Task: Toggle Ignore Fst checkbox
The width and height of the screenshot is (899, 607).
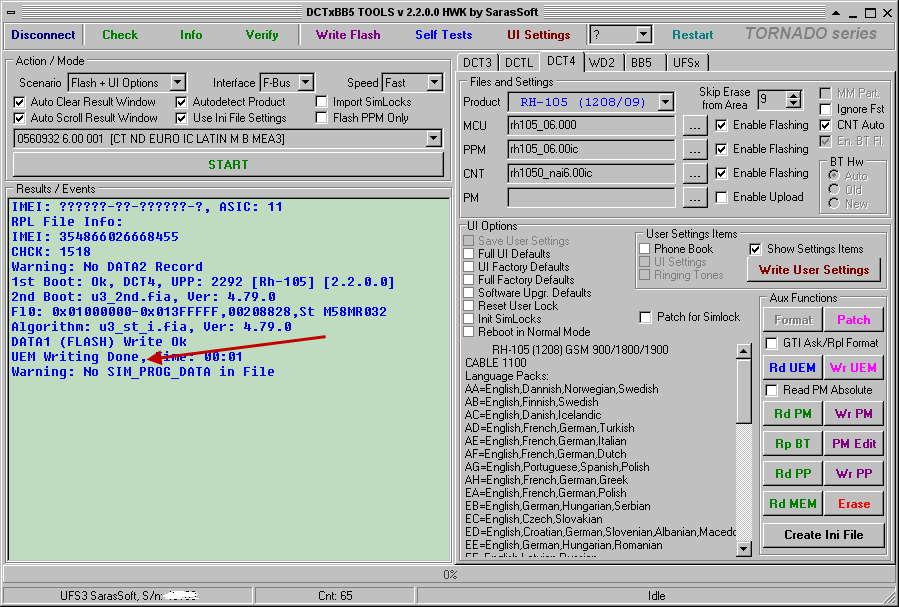Action: tap(825, 109)
